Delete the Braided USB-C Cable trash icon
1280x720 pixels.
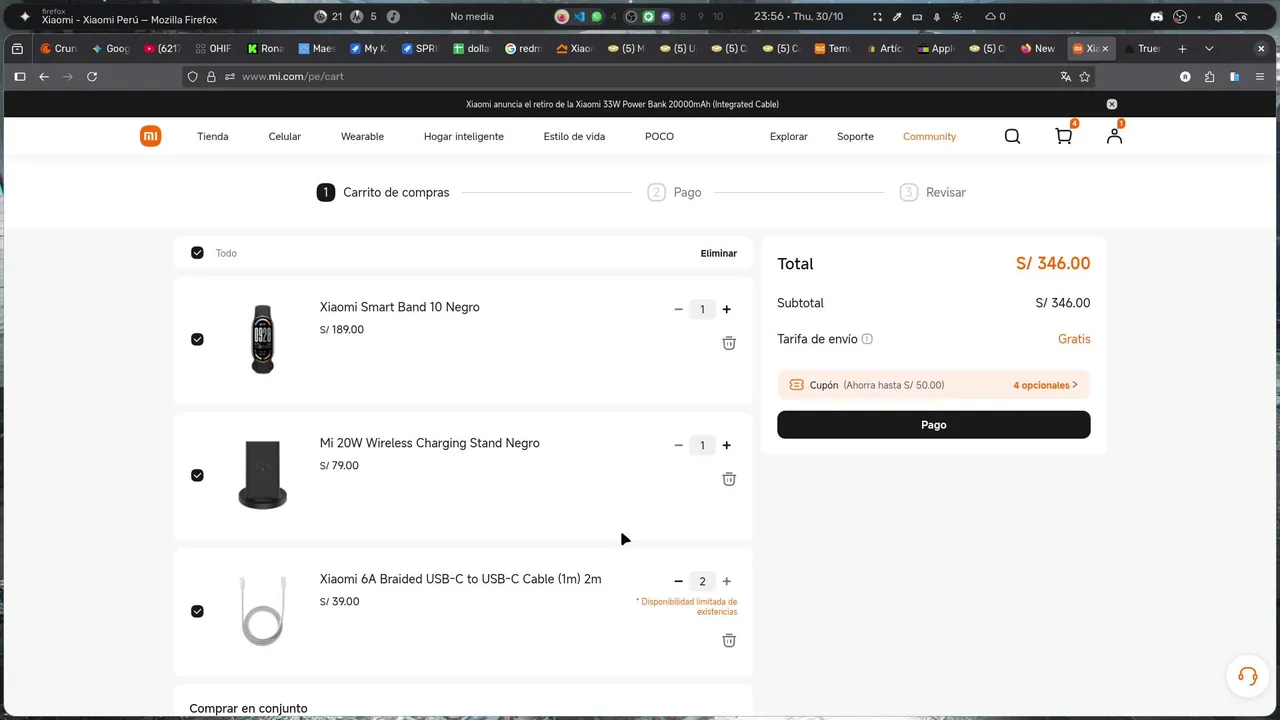[x=729, y=640]
